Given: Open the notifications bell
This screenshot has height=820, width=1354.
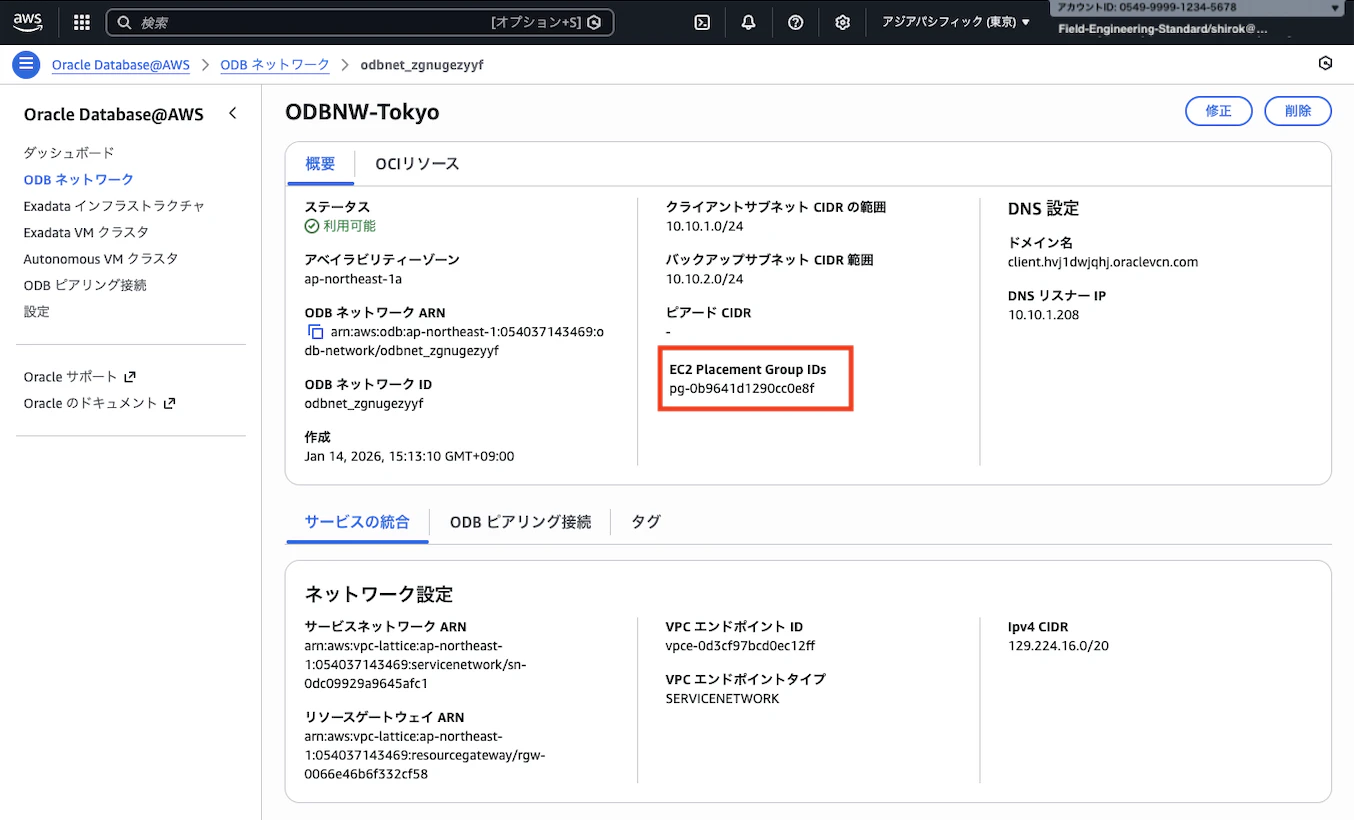Looking at the screenshot, I should tap(748, 22).
